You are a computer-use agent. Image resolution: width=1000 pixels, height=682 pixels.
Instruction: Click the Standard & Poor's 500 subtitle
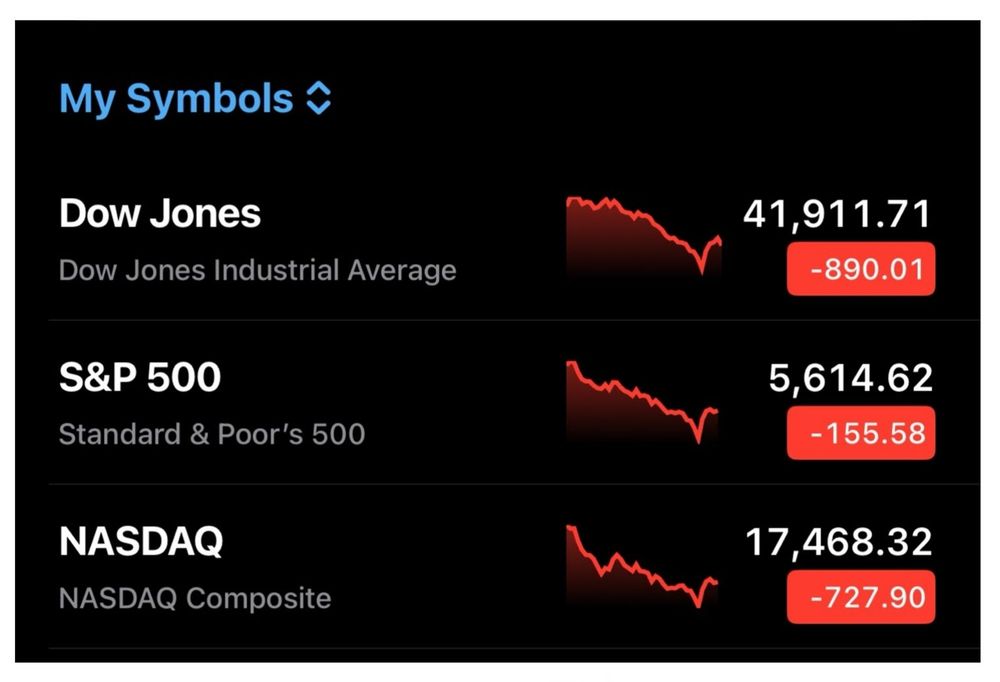coord(212,434)
